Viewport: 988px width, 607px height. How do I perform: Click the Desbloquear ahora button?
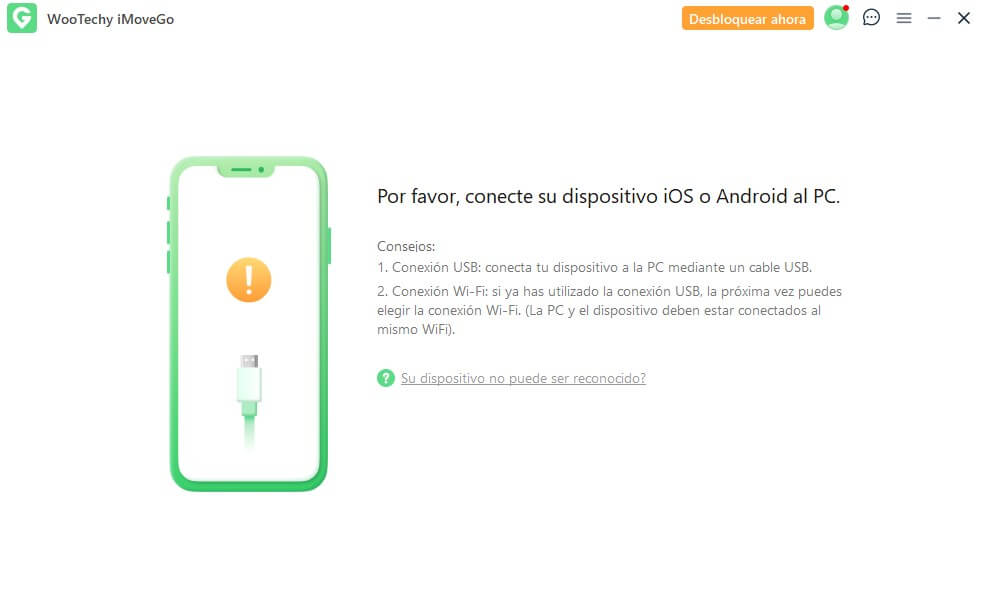click(747, 18)
